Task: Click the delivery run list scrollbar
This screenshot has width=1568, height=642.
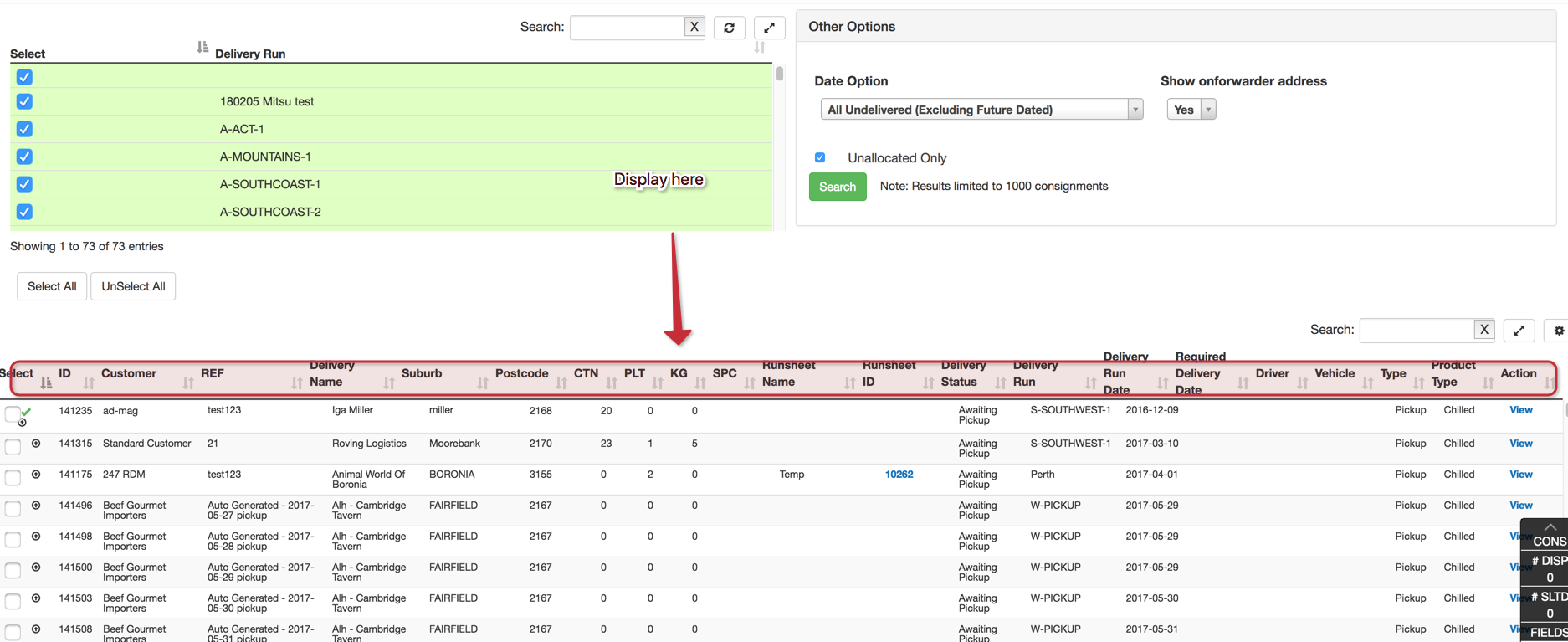Action: 779,74
